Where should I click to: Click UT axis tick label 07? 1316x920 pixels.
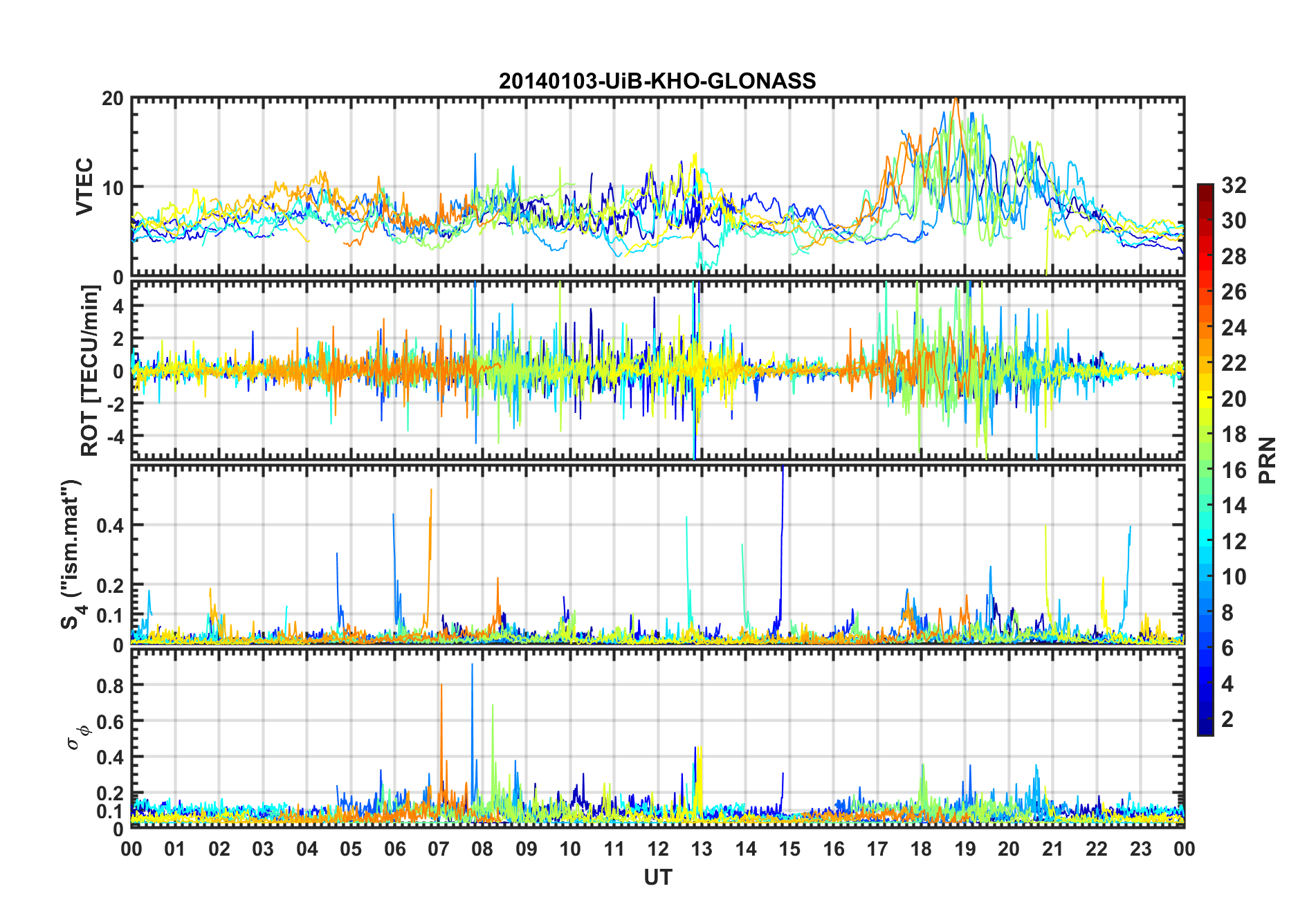click(x=439, y=849)
